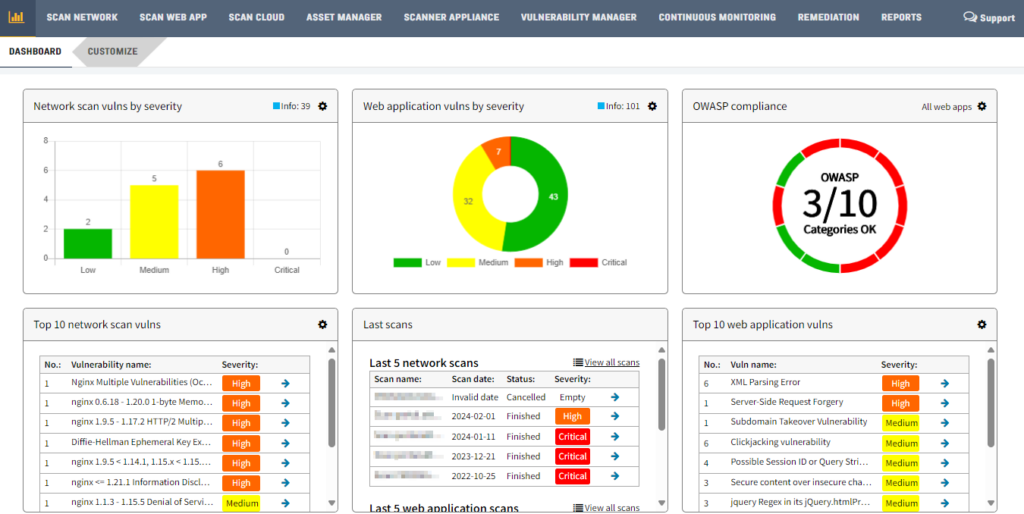Click arrow next to XML Parsing Error

pyautogui.click(x=944, y=383)
